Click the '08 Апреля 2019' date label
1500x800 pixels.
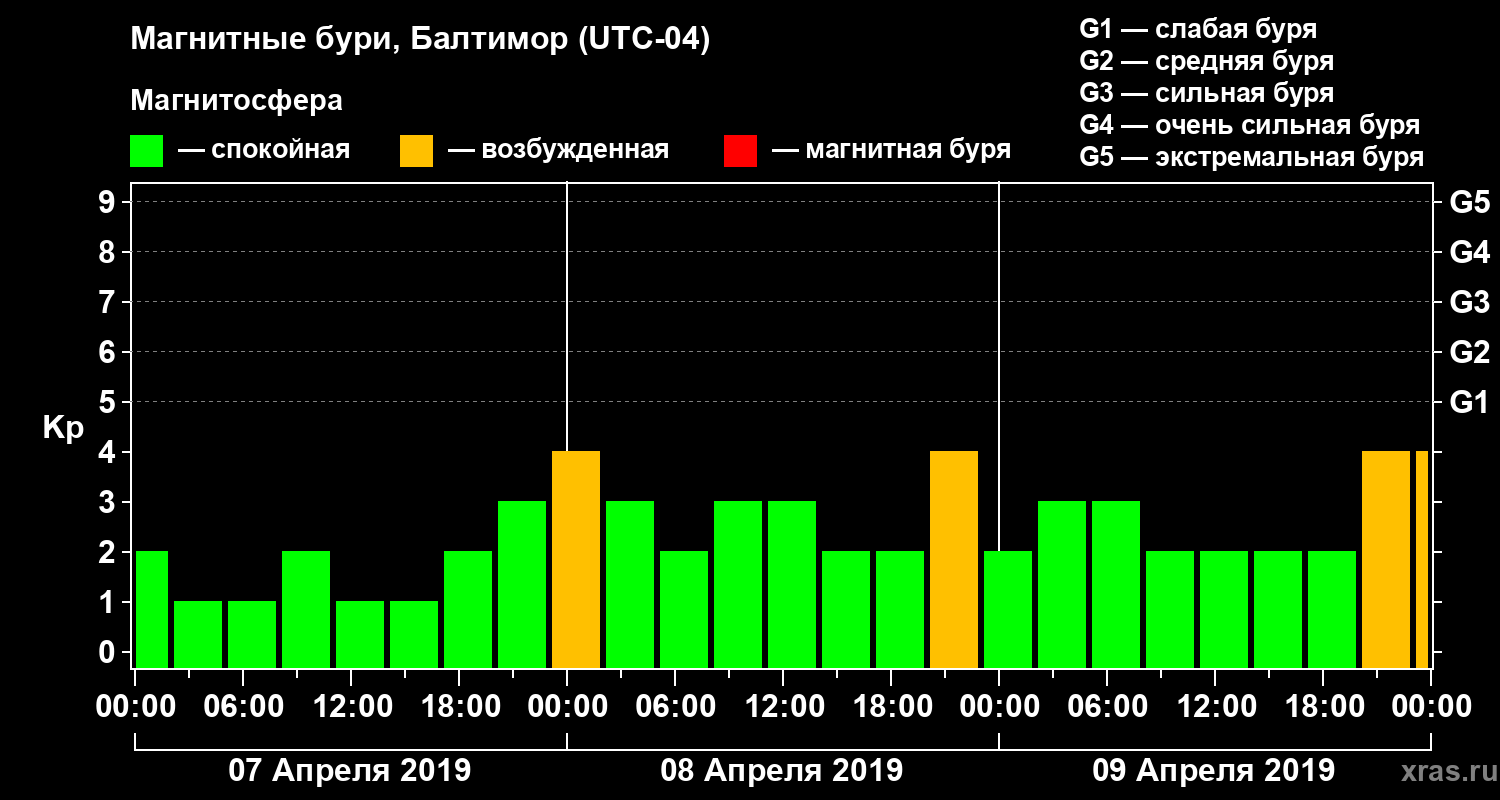click(x=782, y=771)
